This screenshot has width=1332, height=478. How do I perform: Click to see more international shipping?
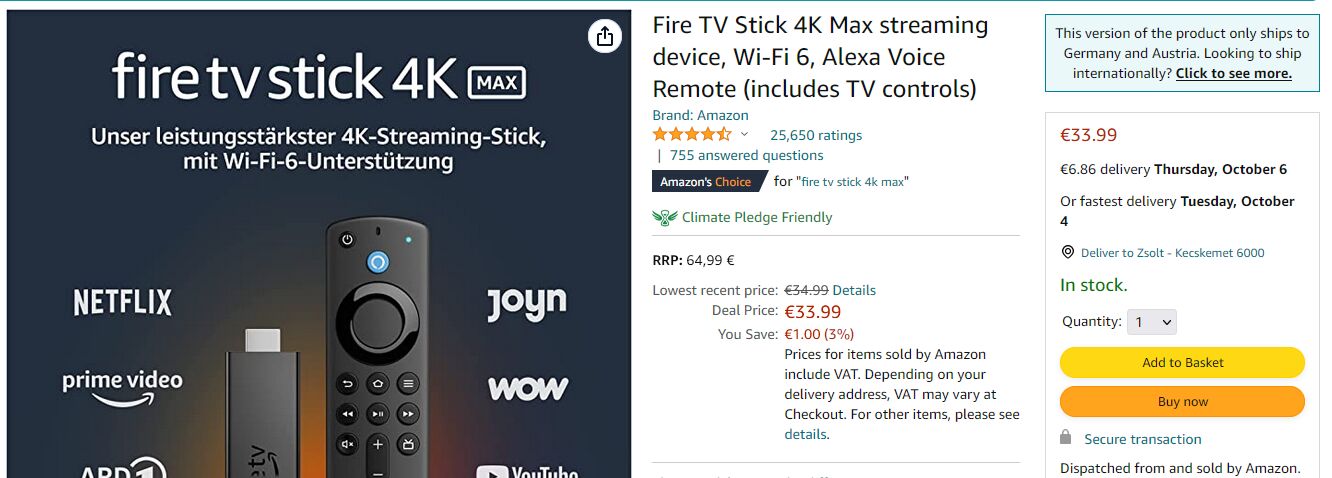click(x=1233, y=73)
